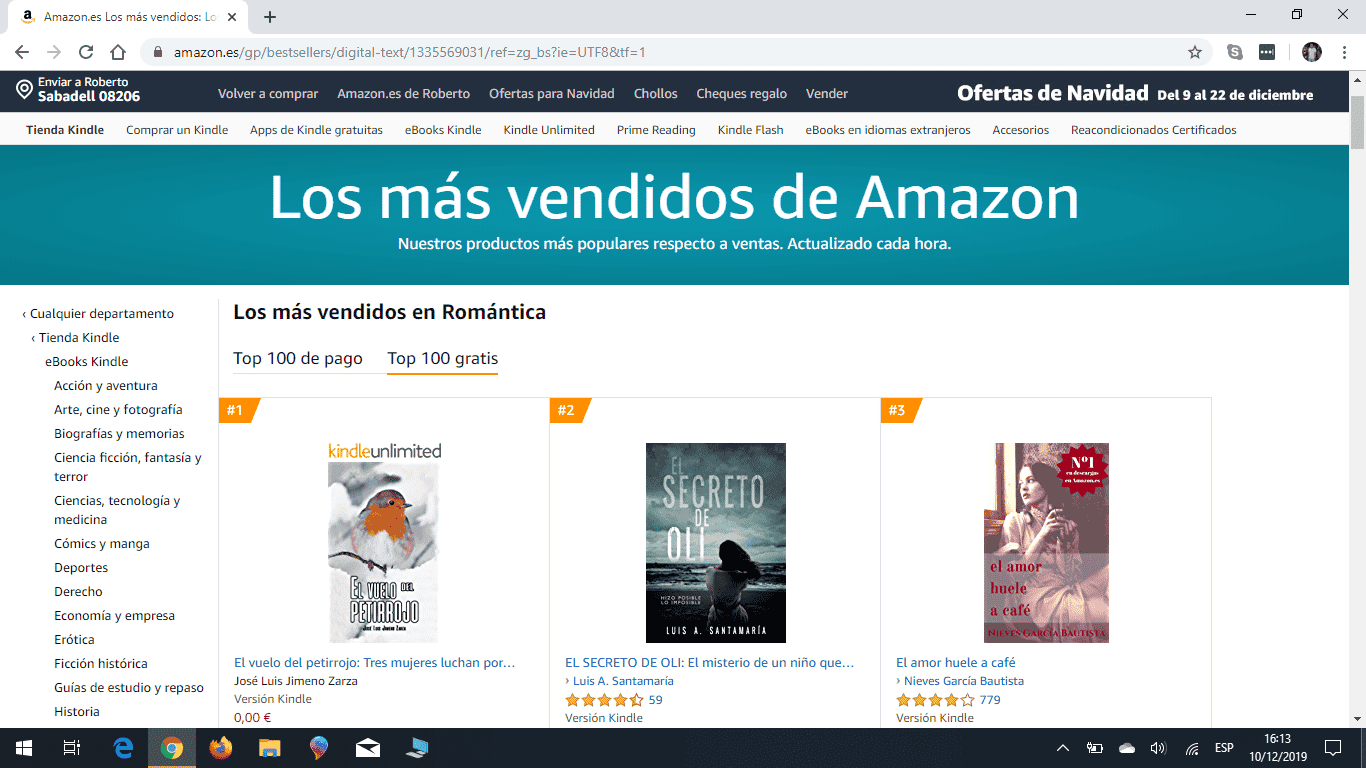
Task: Open El amor huele a café link
Action: tap(956, 662)
